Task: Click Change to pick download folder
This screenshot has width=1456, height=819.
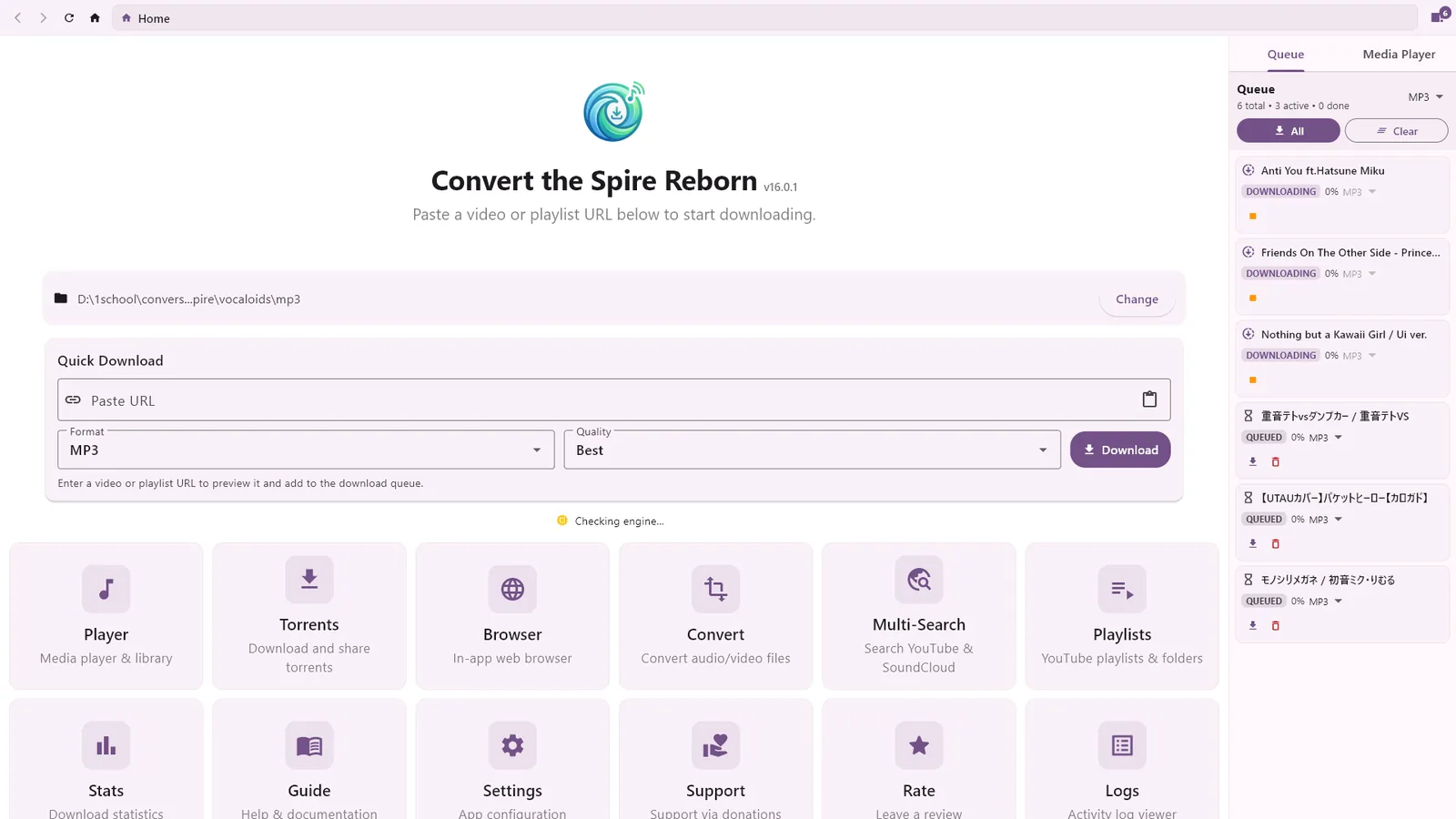Action: [x=1137, y=299]
